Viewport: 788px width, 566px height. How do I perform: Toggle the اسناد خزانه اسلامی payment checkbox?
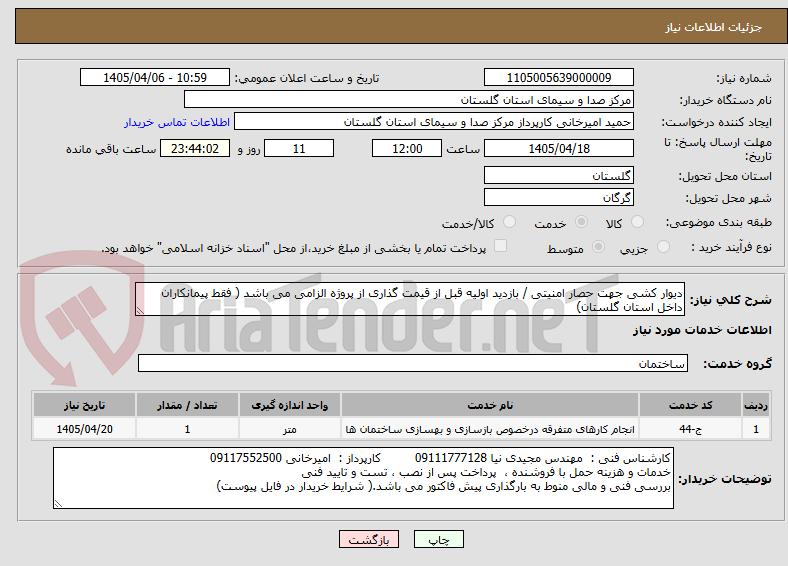[501, 246]
